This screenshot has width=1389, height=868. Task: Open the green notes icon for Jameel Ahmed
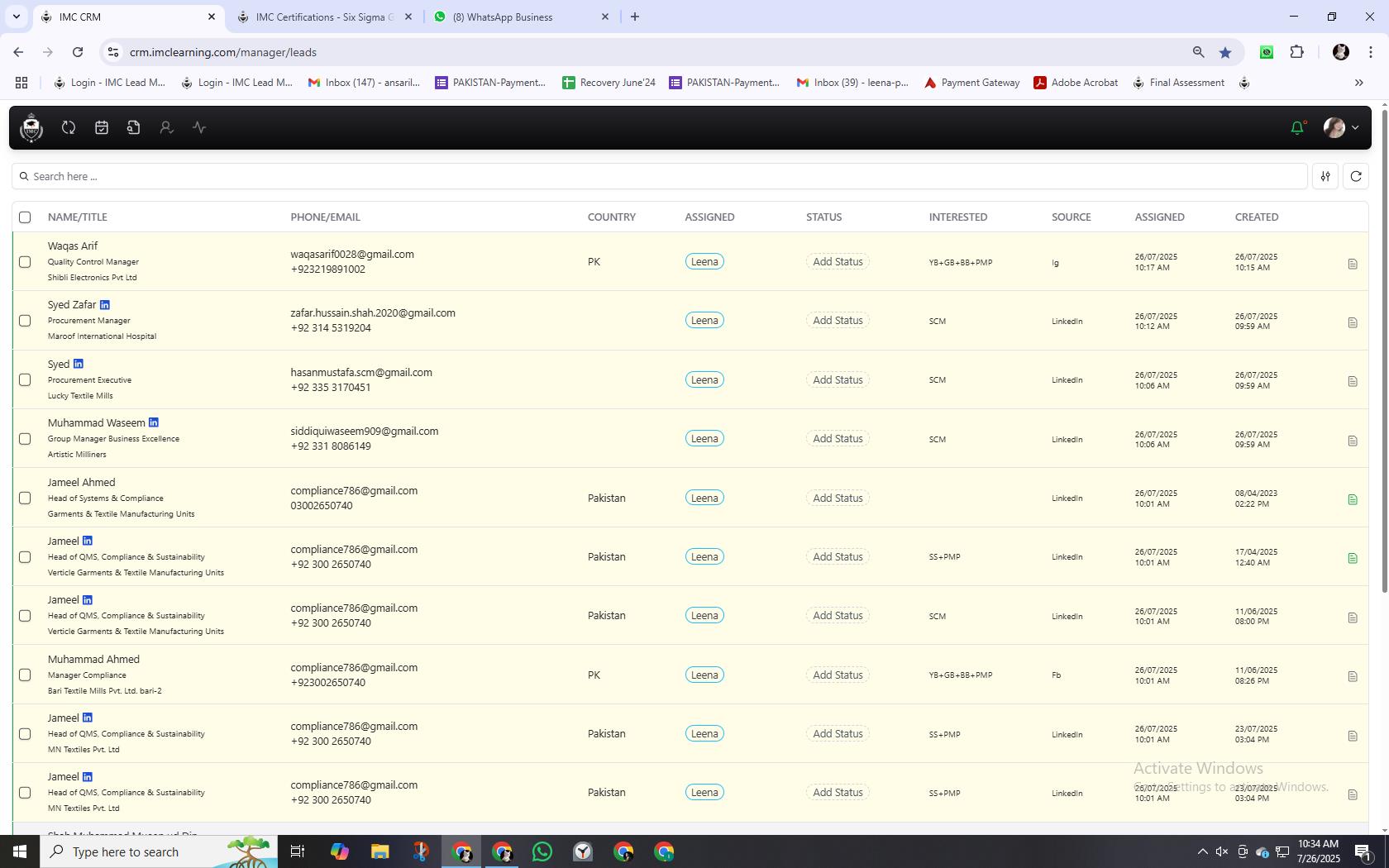[1353, 499]
